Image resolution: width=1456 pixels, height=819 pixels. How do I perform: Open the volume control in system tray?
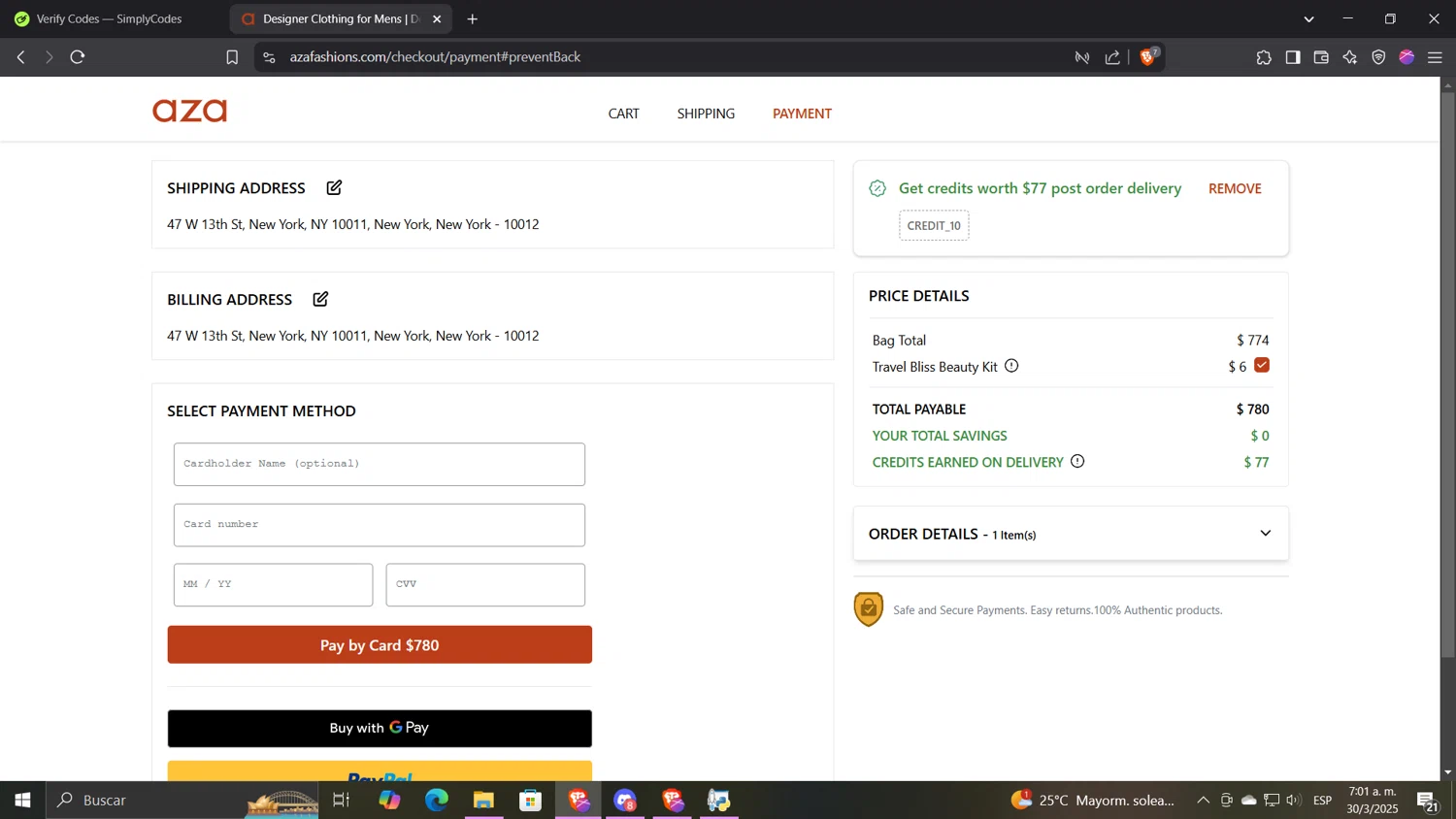1294,800
